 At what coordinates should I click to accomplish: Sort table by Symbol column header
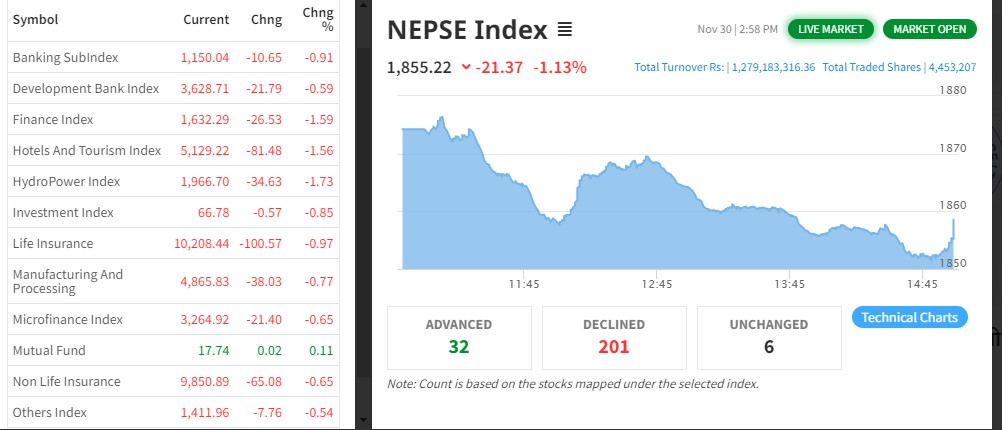(x=36, y=20)
